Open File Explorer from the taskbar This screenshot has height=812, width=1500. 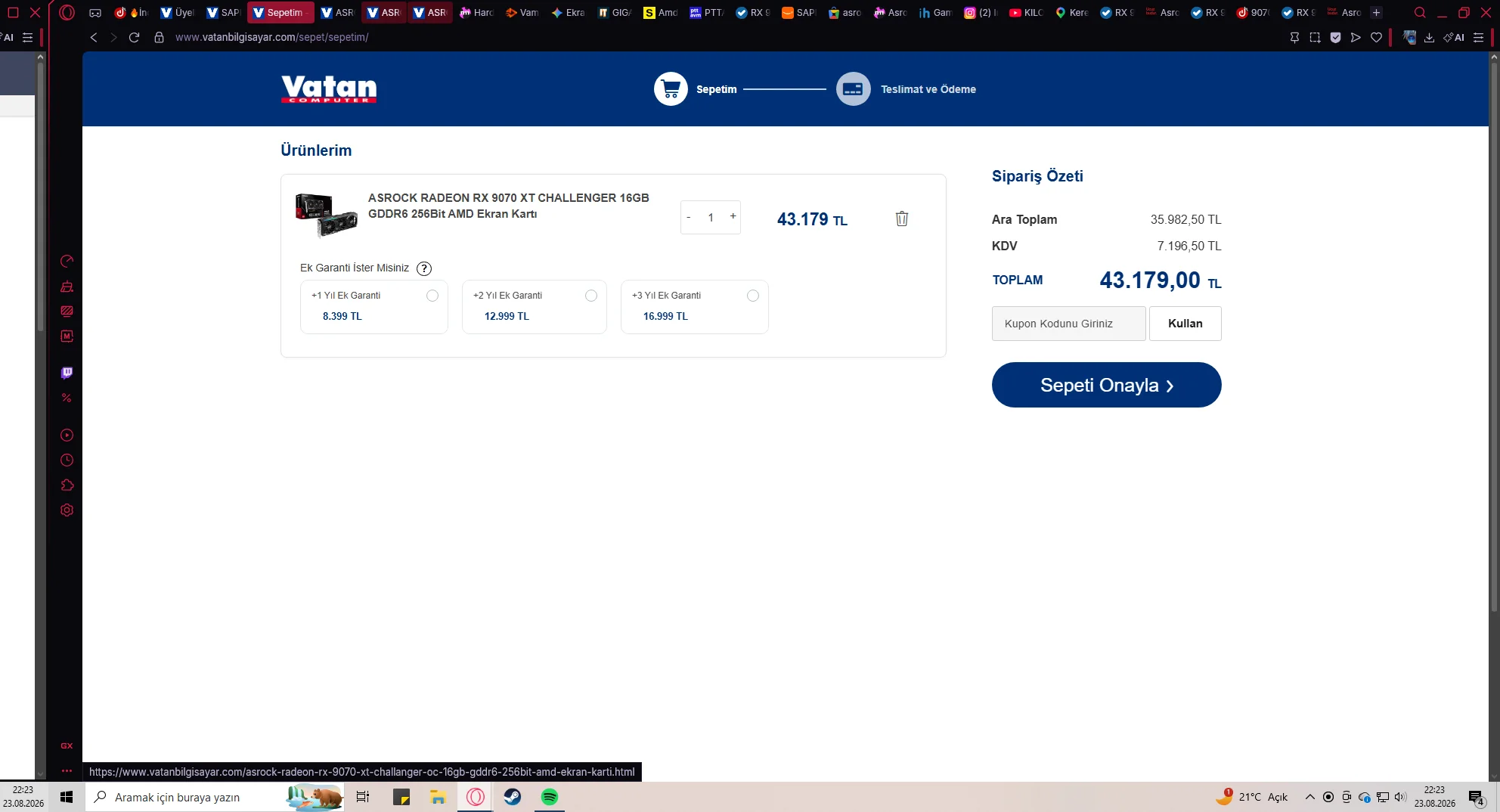(x=438, y=797)
